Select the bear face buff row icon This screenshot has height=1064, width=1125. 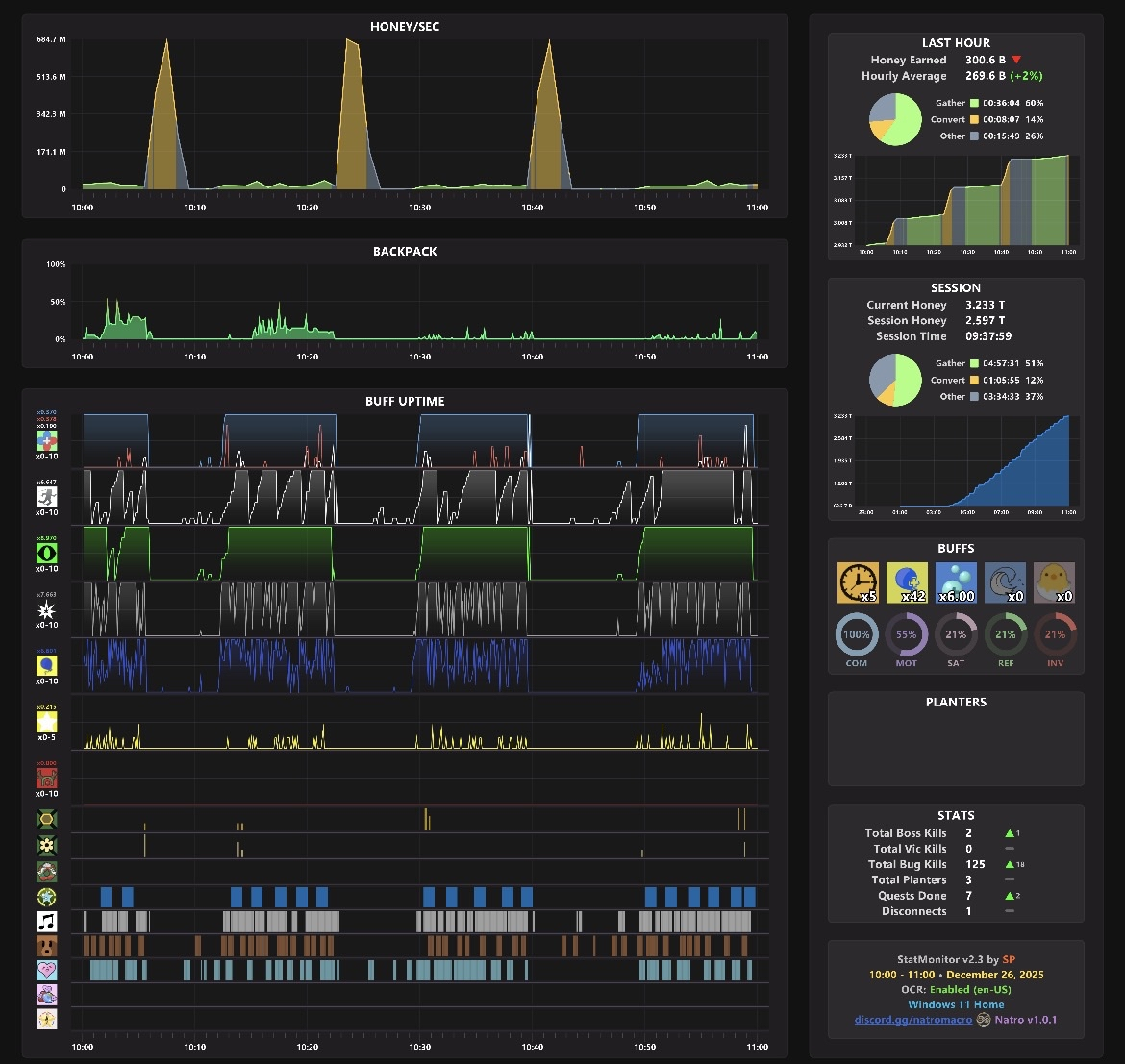click(x=47, y=946)
